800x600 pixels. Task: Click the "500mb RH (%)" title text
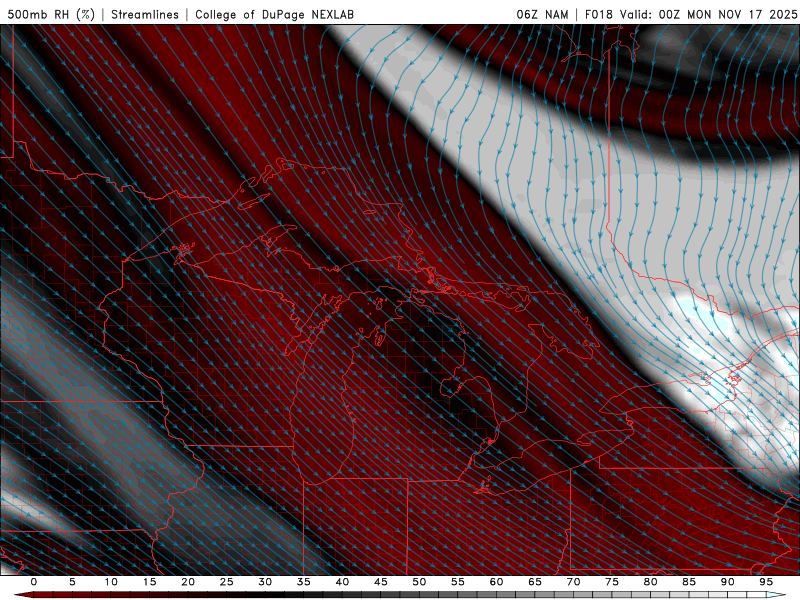(x=51, y=14)
